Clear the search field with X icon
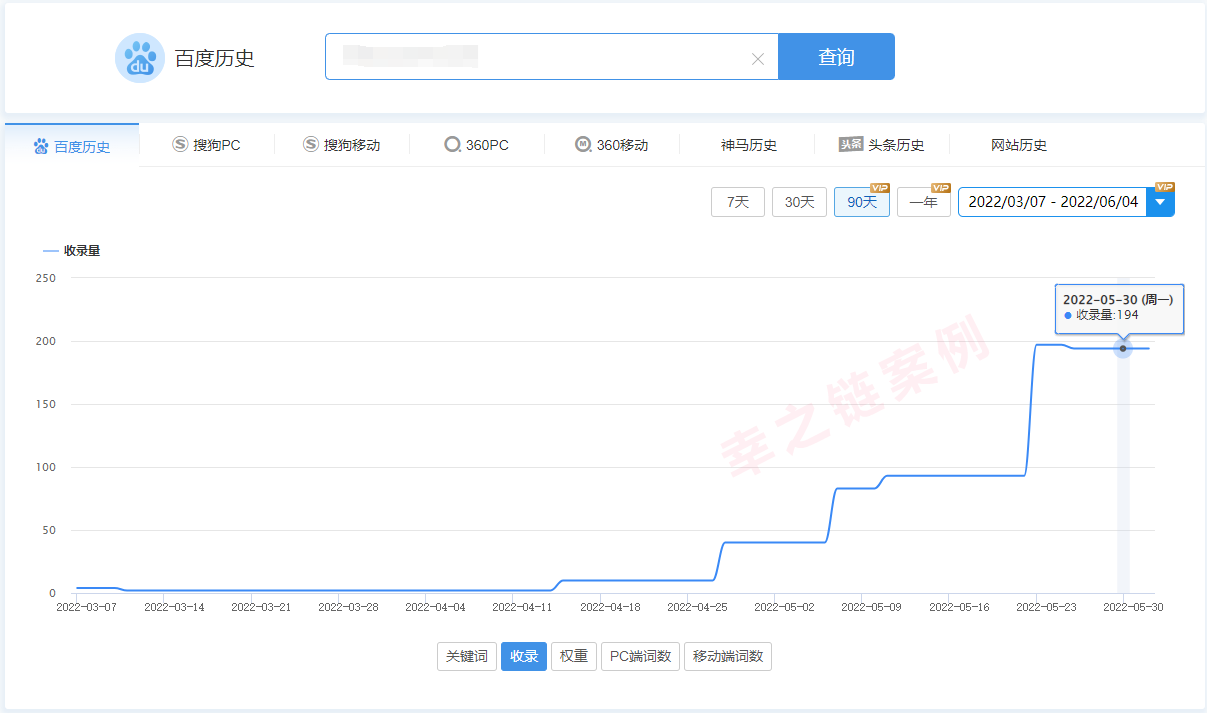 [x=757, y=59]
